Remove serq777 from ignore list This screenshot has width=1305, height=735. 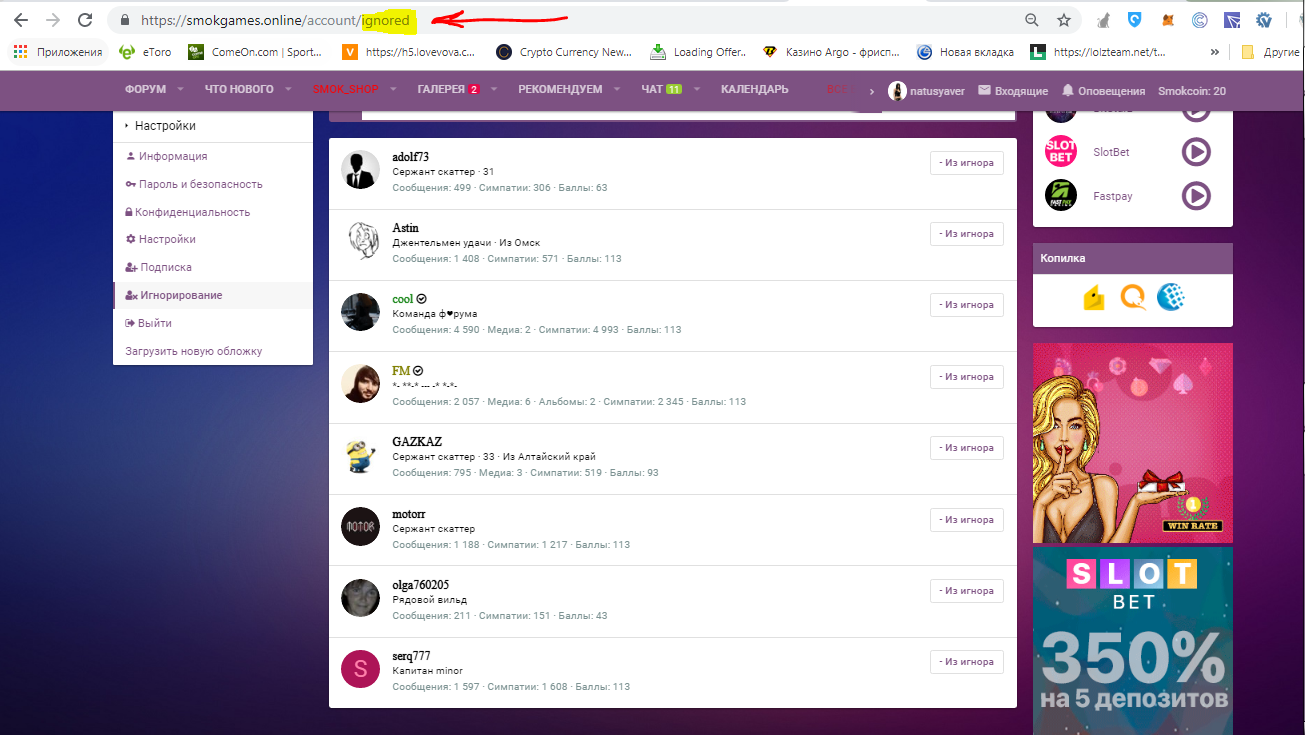click(966, 661)
